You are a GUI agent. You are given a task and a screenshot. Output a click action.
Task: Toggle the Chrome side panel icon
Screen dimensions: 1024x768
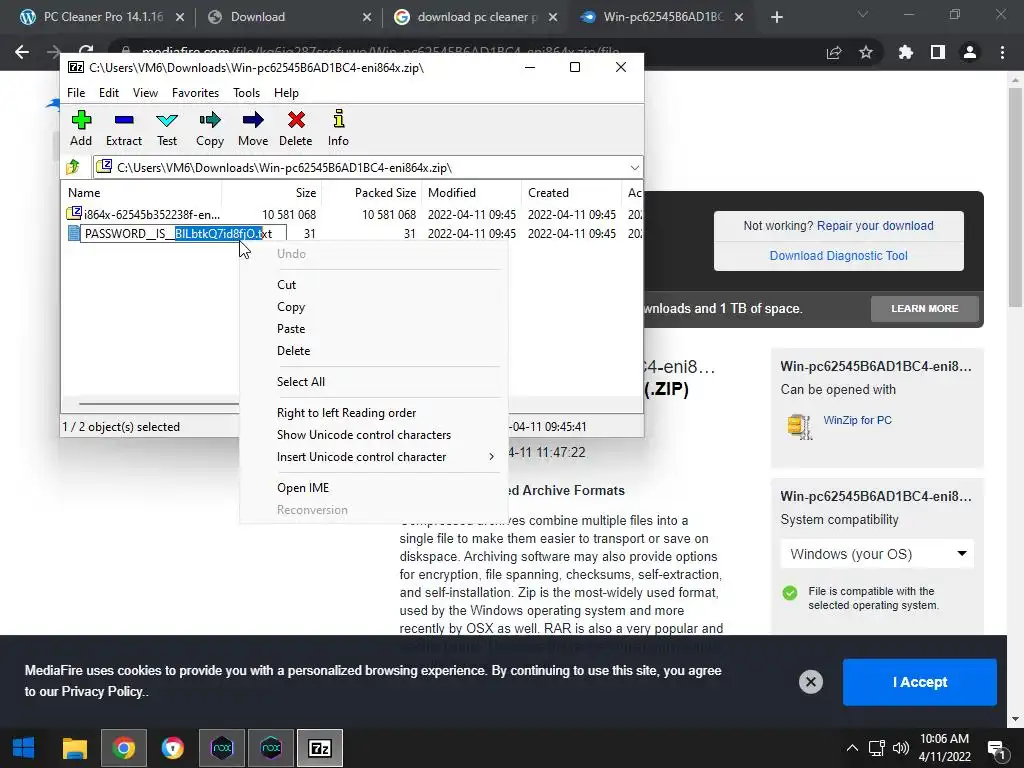pos(938,52)
